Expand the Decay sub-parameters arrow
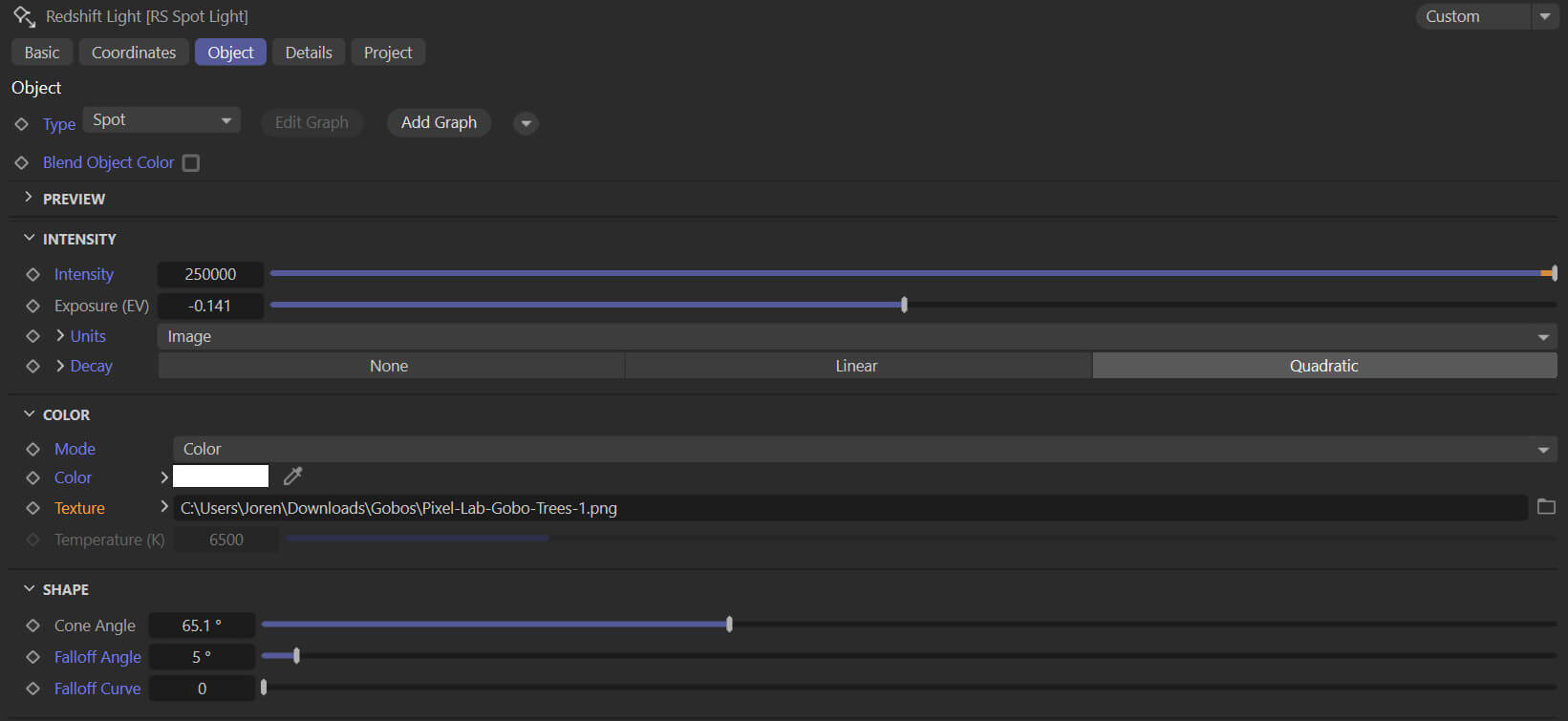The width and height of the screenshot is (1568, 721). coord(60,365)
